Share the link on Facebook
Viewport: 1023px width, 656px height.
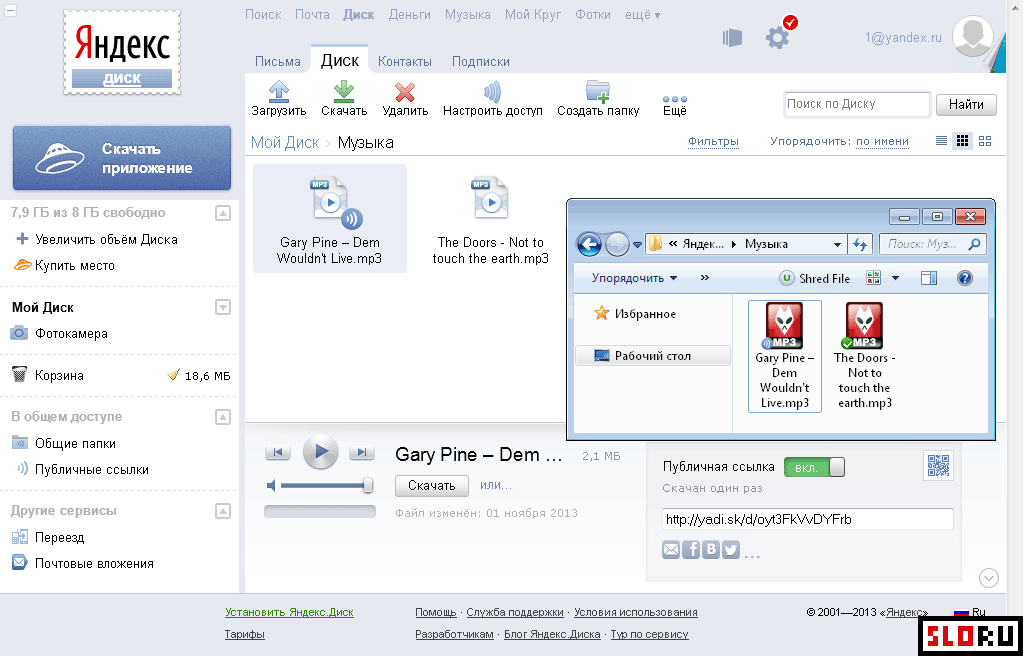(691, 550)
